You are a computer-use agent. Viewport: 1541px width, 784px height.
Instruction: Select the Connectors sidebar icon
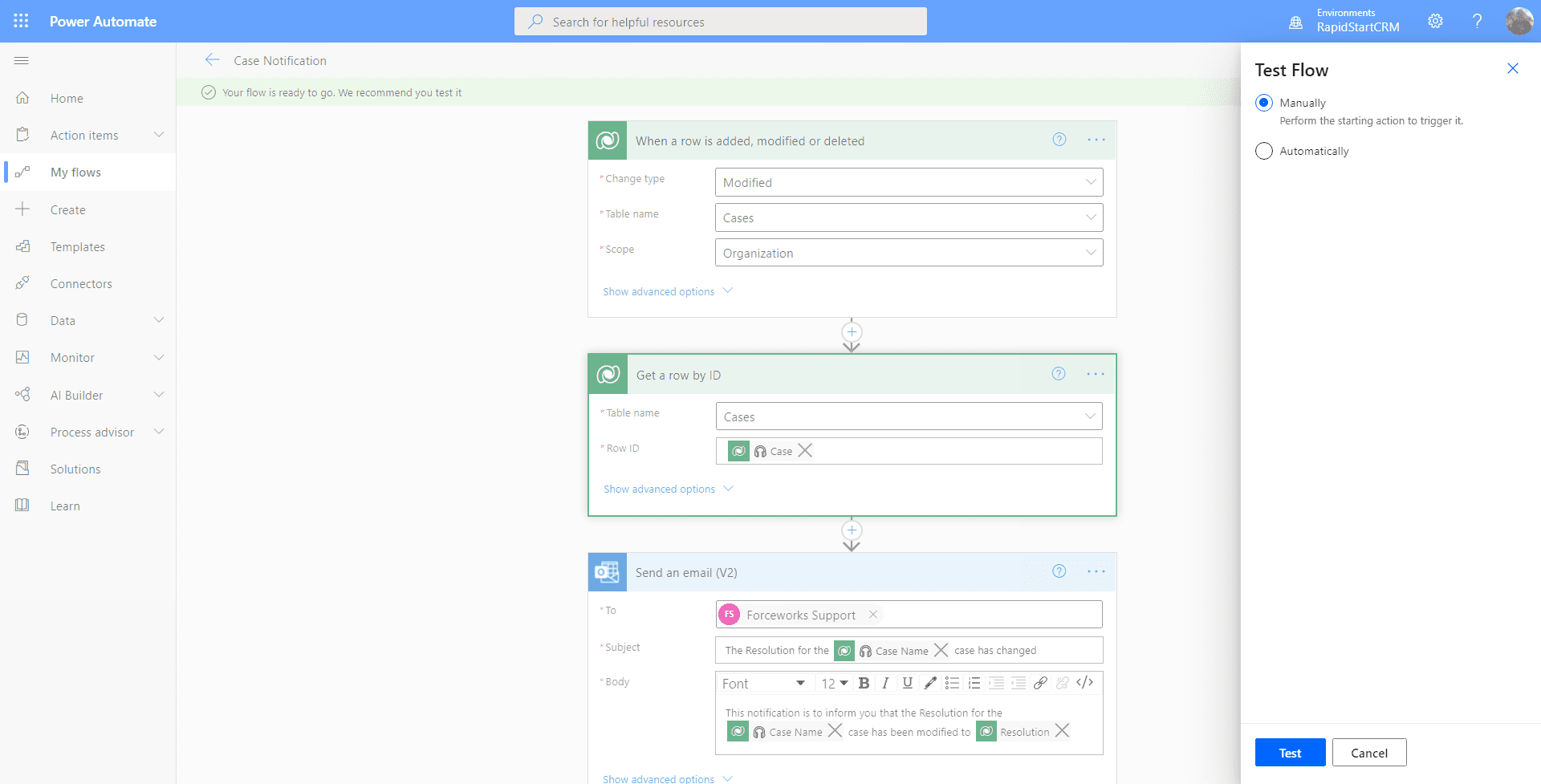(24, 283)
